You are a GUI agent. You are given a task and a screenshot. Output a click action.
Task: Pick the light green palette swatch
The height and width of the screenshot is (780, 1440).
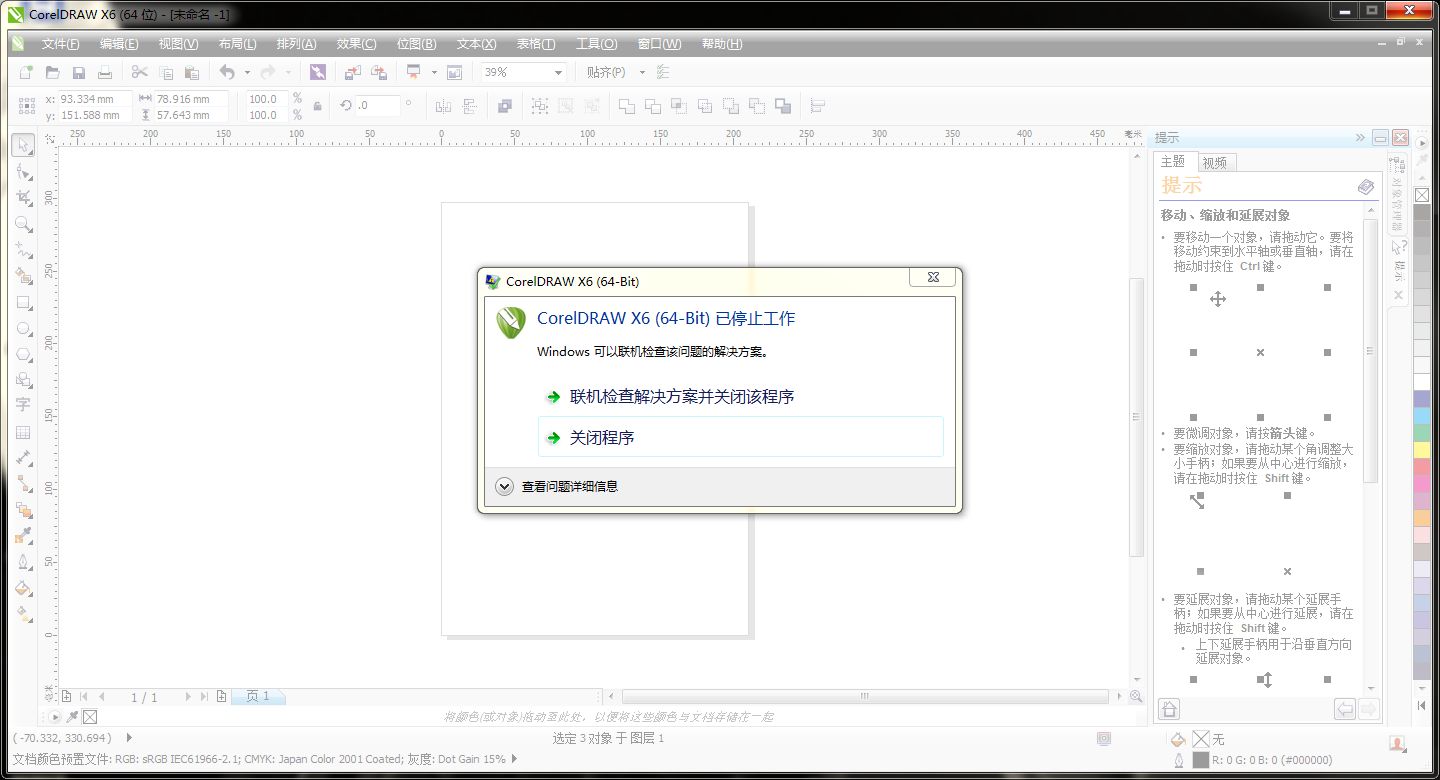(1422, 432)
